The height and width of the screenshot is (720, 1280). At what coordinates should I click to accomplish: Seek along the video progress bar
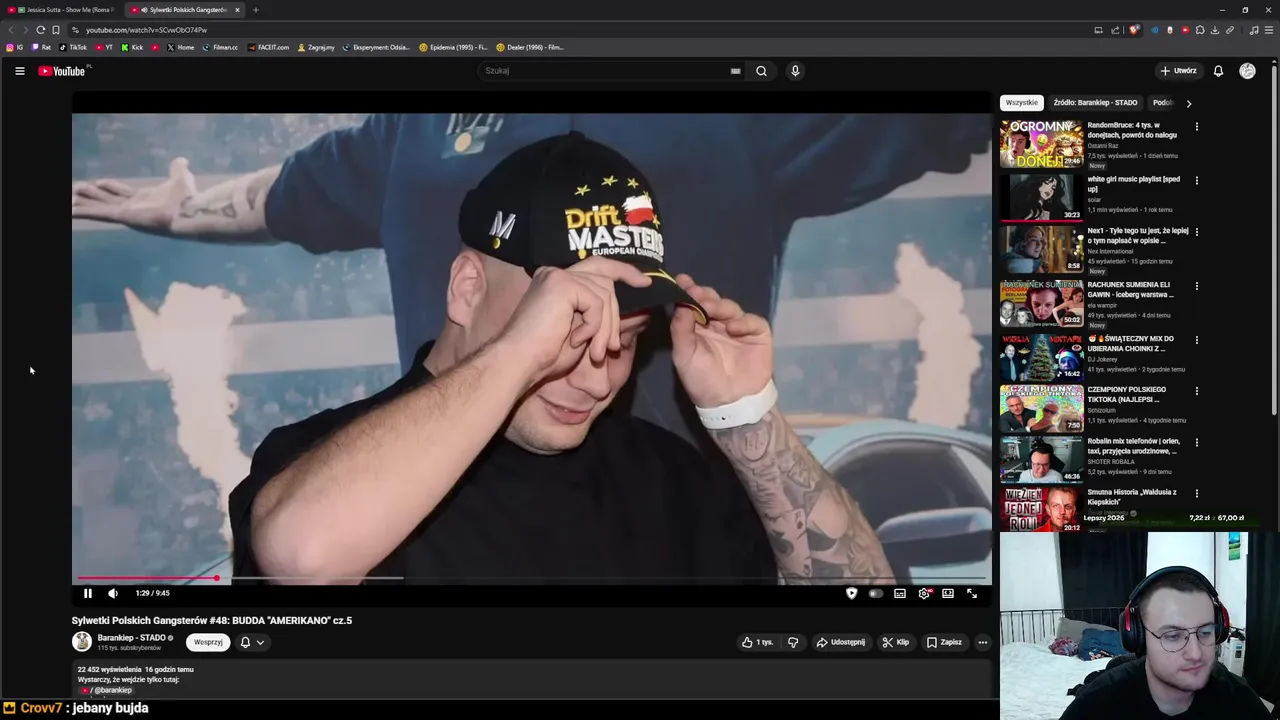(531, 578)
